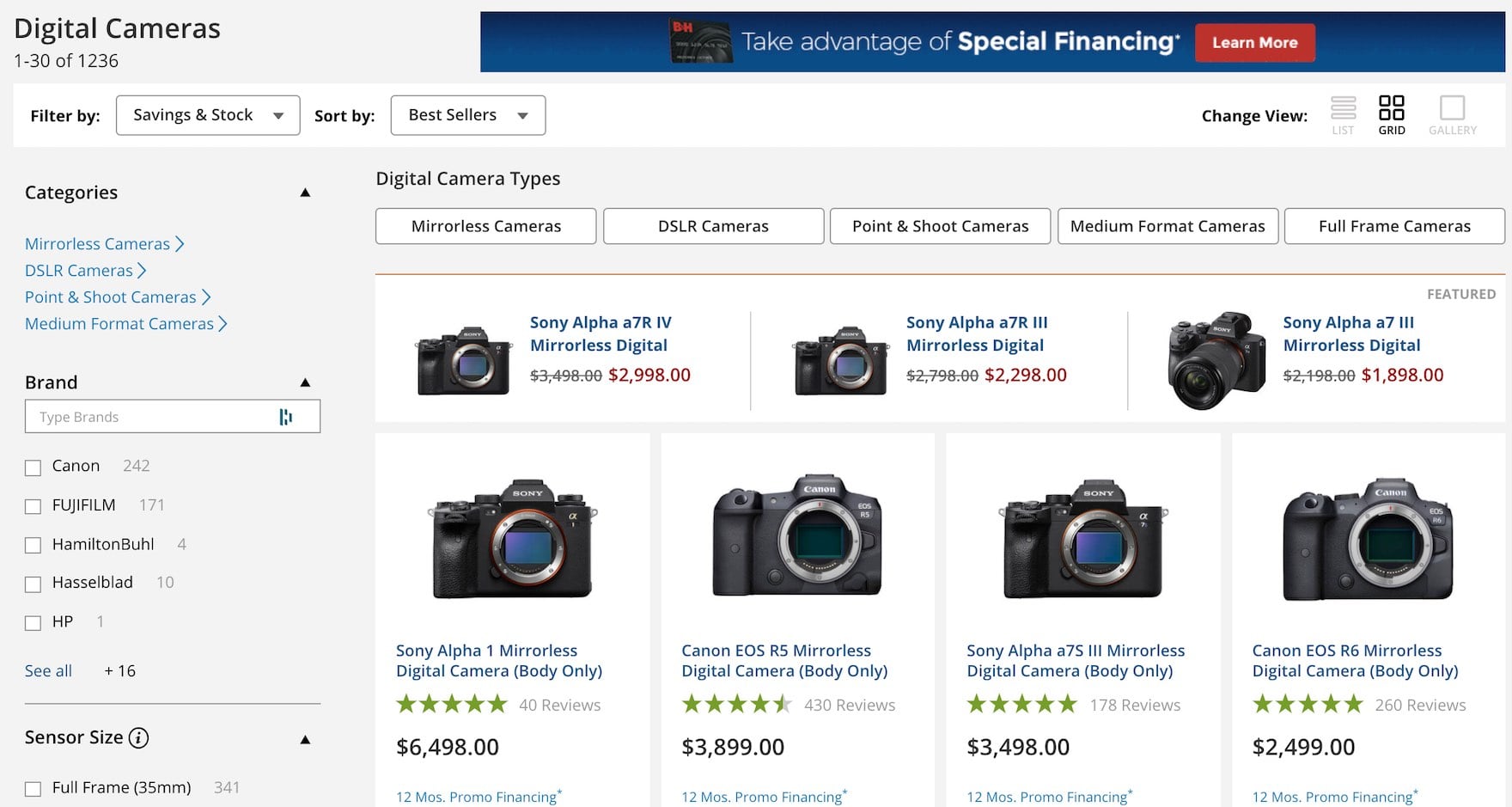Click the Sony Alpha 1 star rating
Image resolution: width=1512 pixels, height=807 pixels.
(x=452, y=705)
